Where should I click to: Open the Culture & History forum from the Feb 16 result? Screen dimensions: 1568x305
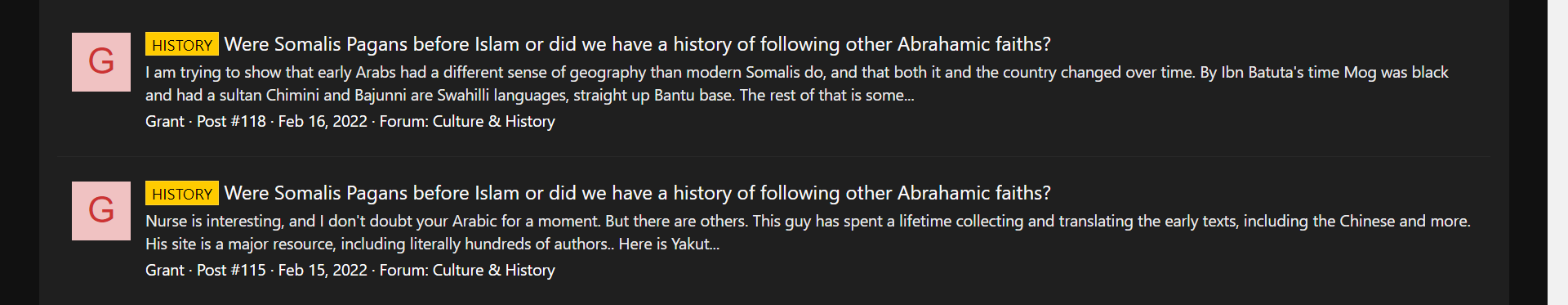click(493, 121)
